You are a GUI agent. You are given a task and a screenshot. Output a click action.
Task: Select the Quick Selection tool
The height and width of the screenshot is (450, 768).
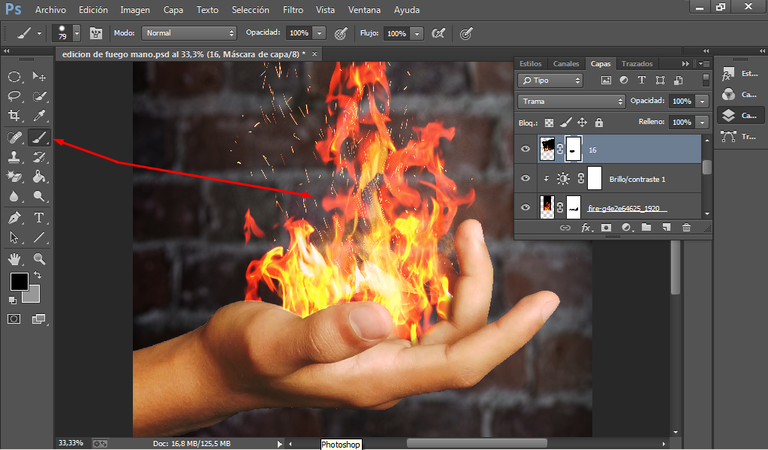click(x=39, y=96)
